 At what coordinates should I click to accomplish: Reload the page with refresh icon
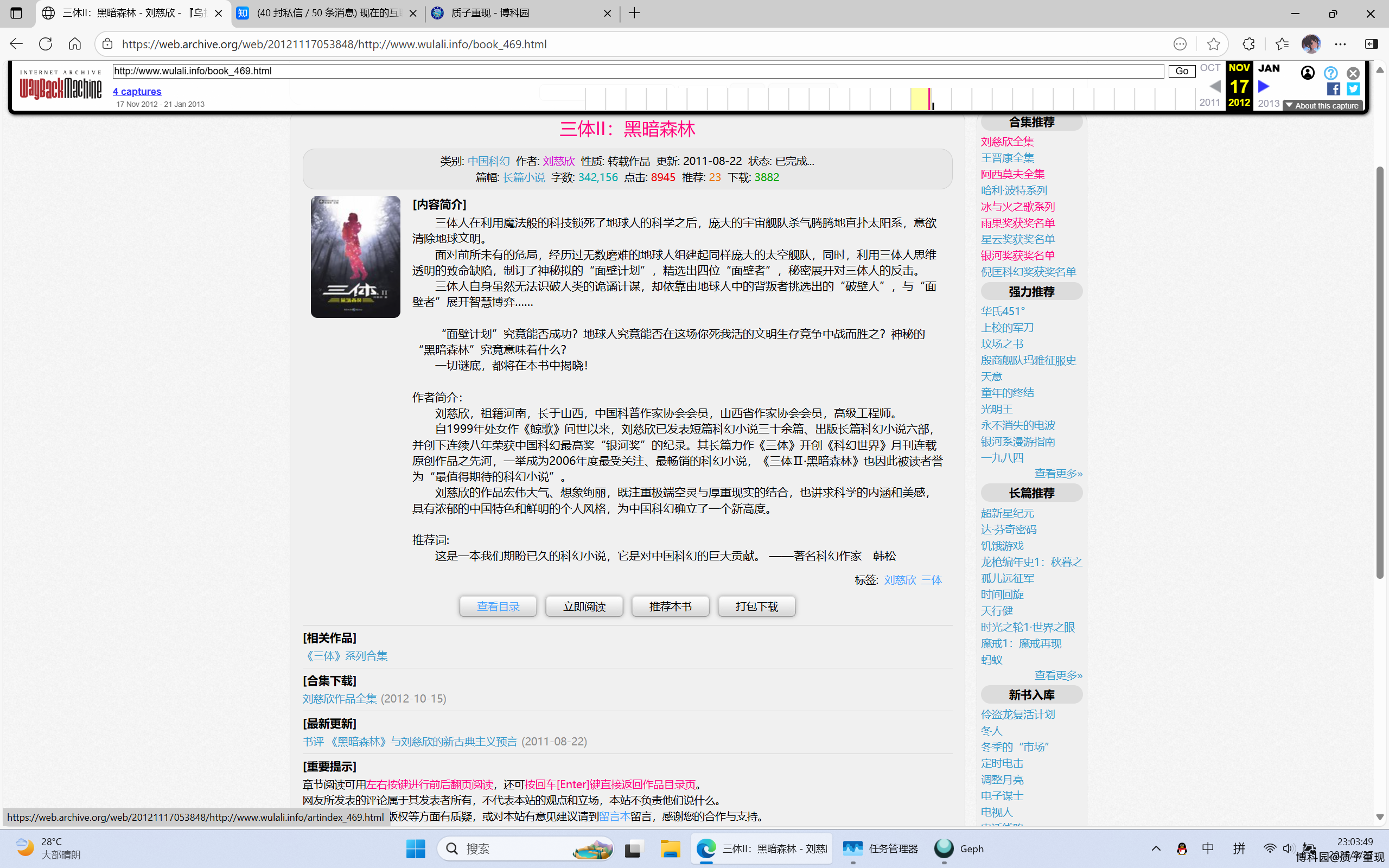[46, 43]
